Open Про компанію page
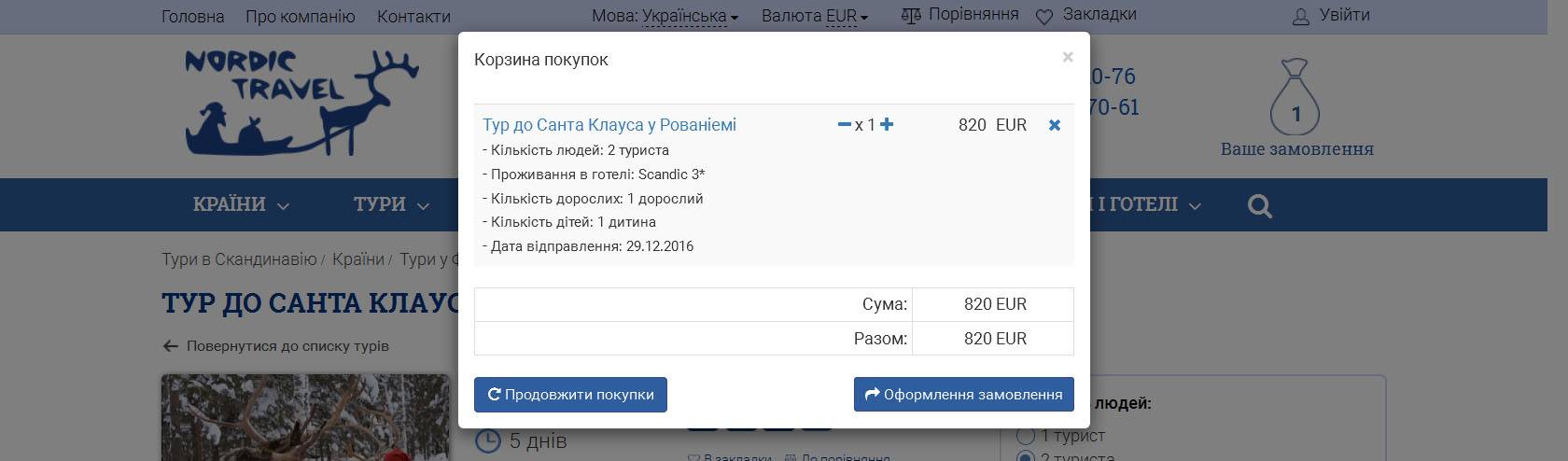Image resolution: width=1568 pixels, height=461 pixels. [301, 17]
